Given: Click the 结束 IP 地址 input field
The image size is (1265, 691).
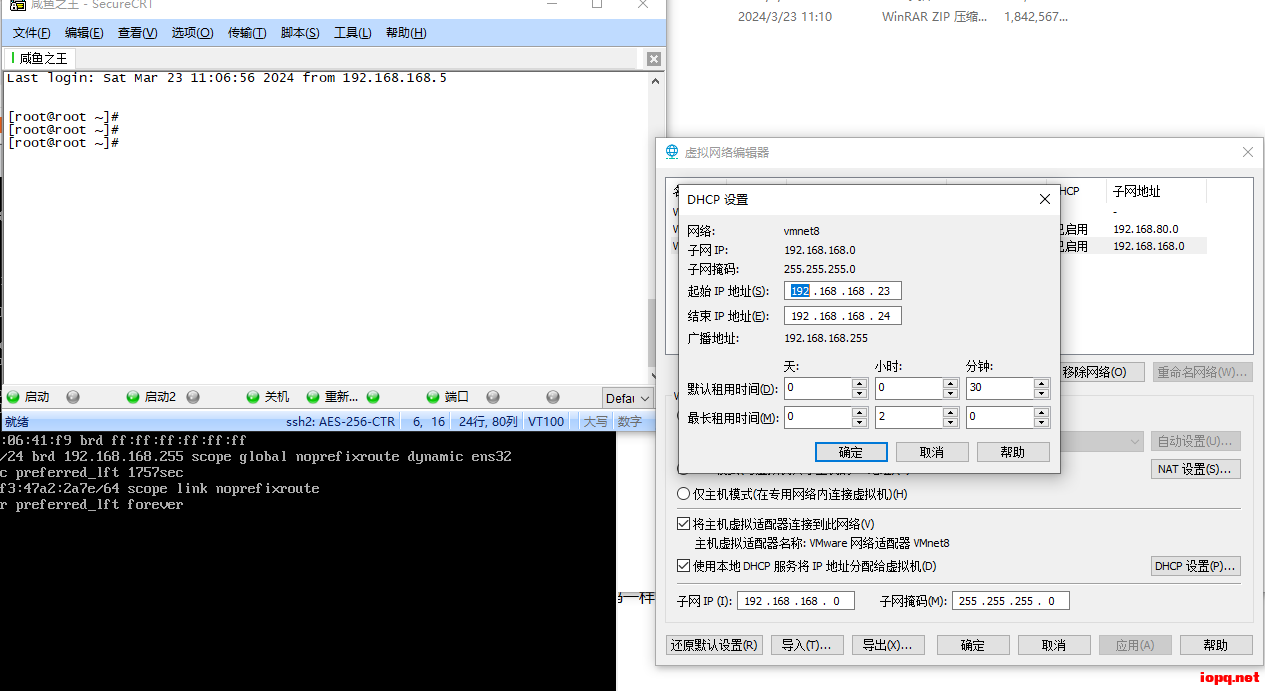Looking at the screenshot, I should (843, 316).
